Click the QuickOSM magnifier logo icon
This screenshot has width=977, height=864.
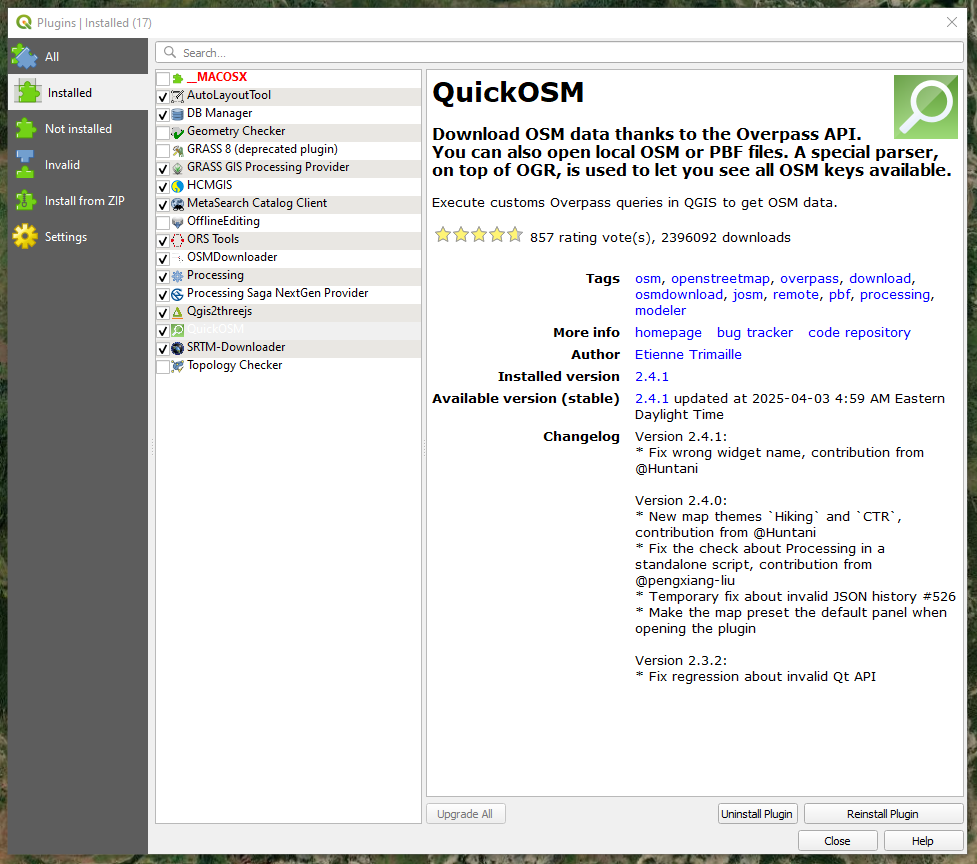click(x=925, y=107)
